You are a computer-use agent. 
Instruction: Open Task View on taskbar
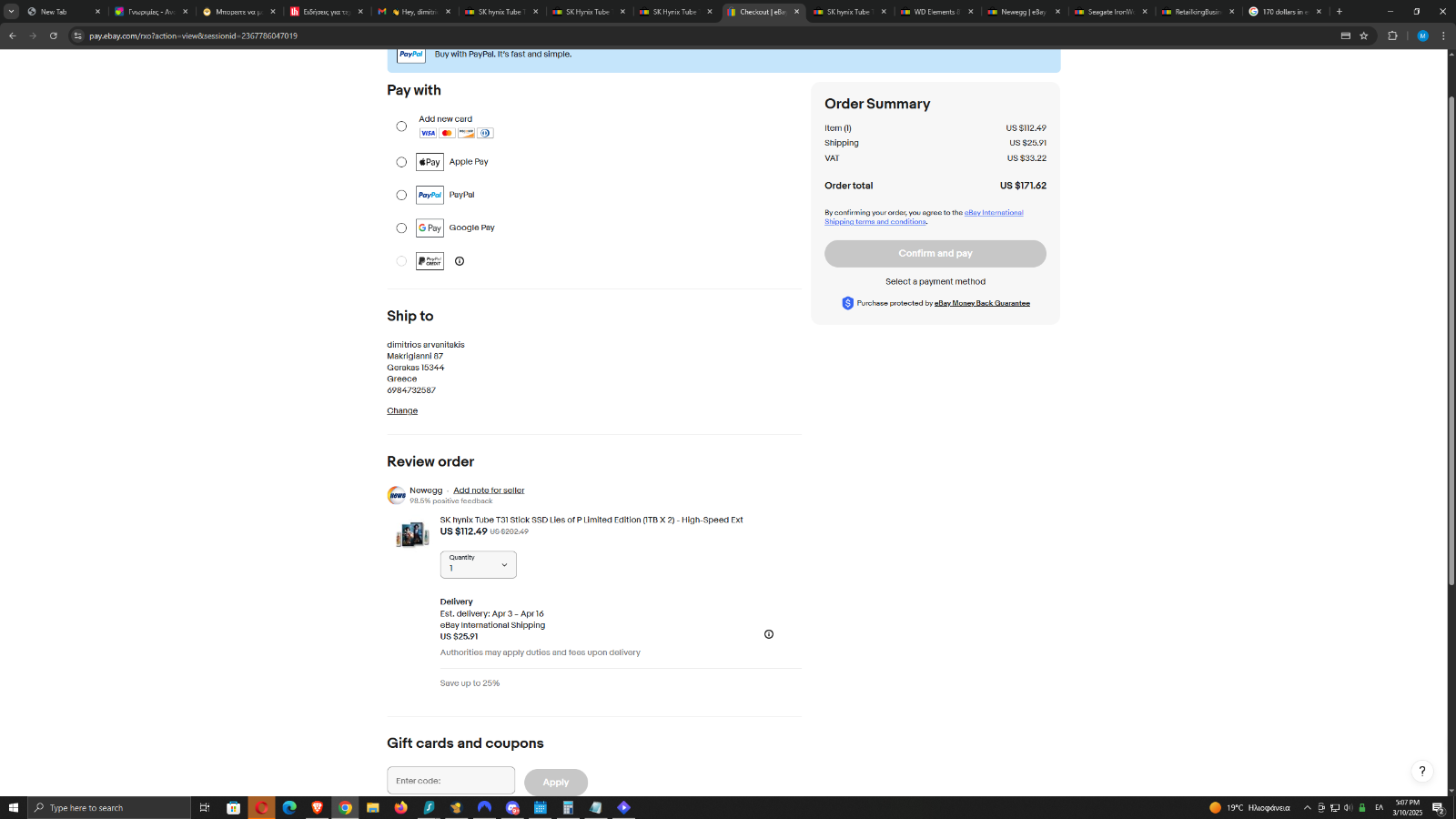click(x=205, y=808)
